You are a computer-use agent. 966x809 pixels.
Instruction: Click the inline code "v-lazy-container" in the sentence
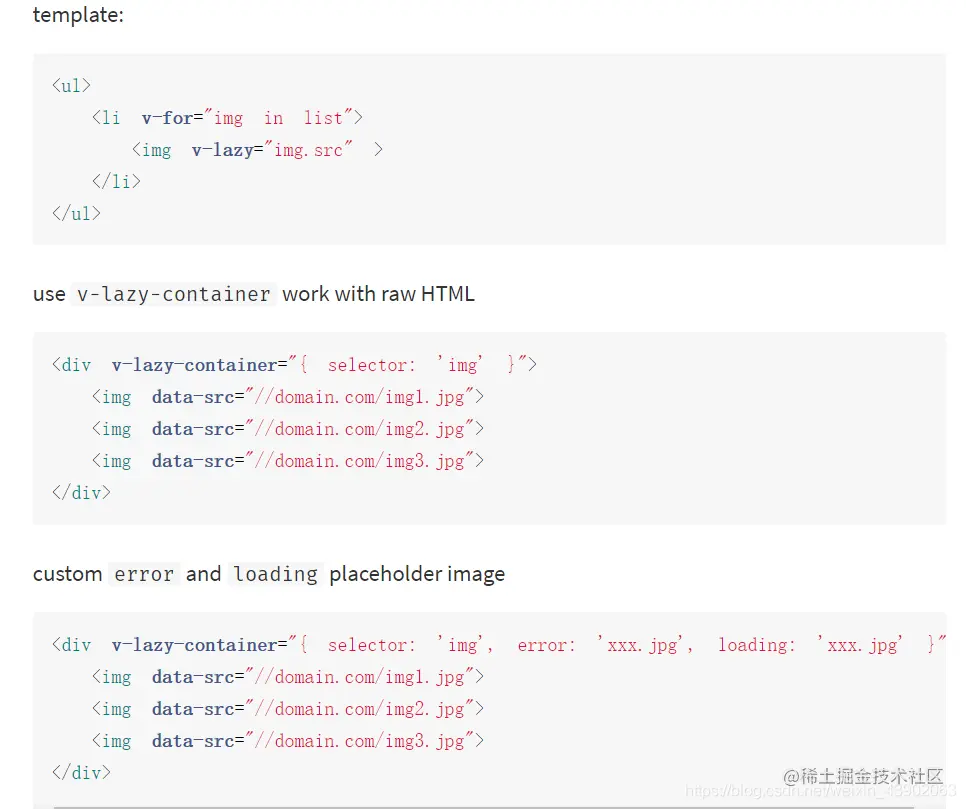174,294
